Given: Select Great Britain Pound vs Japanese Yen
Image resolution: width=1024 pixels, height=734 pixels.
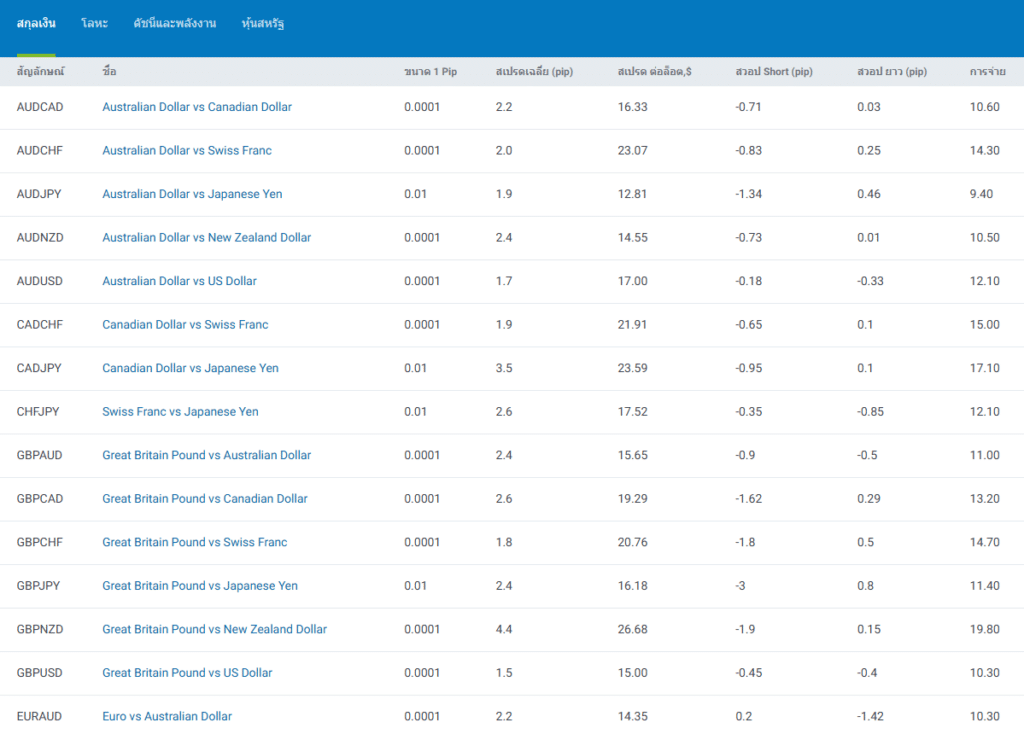Looking at the screenshot, I should [199, 586].
